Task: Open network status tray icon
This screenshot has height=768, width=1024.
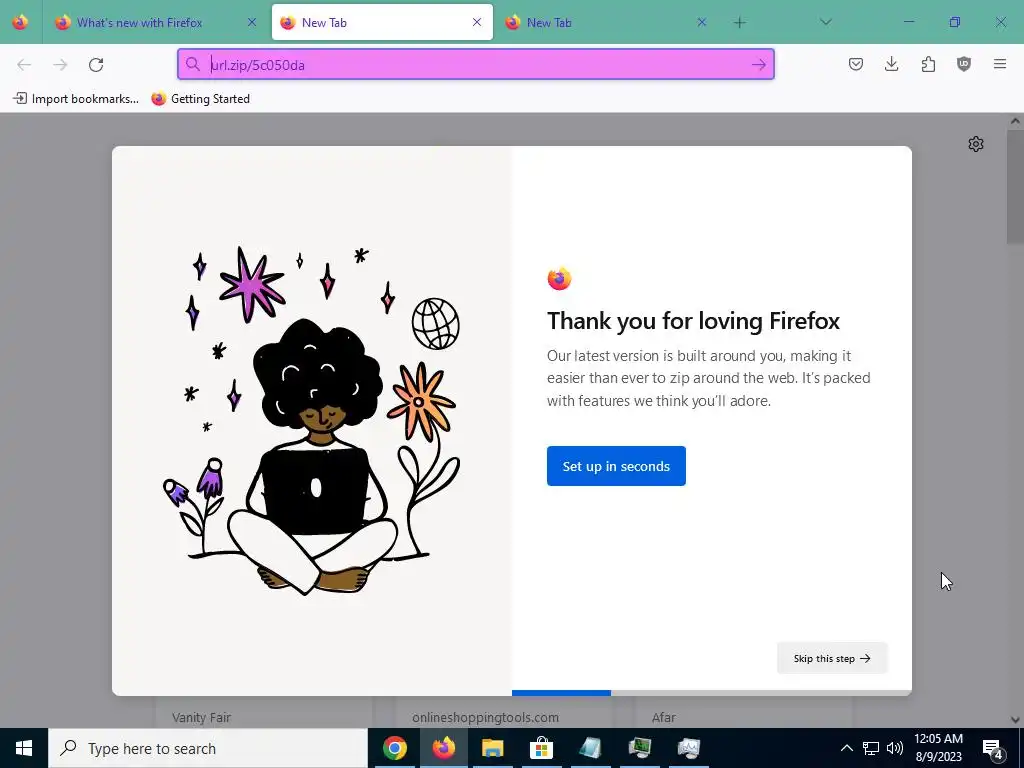Action: tap(871, 748)
